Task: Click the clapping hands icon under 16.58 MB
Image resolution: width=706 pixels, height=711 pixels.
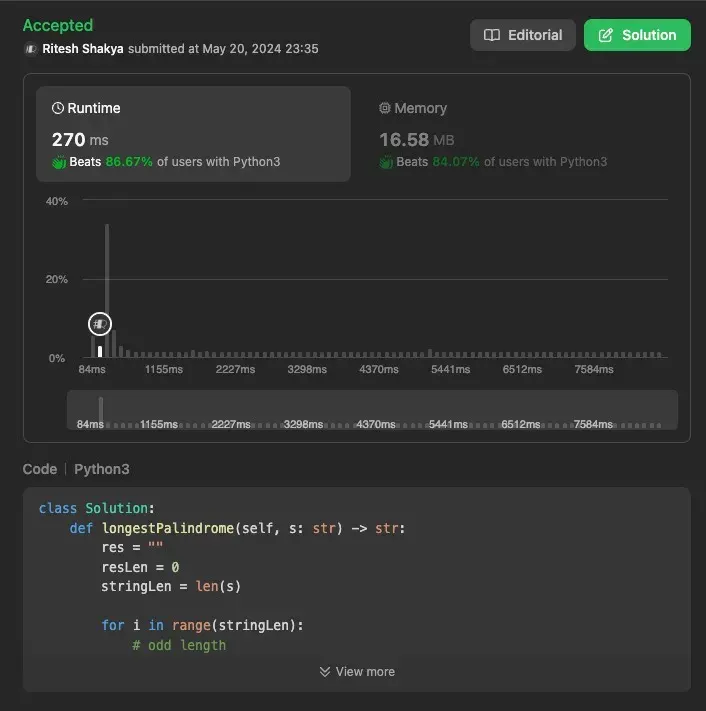Action: pos(386,161)
